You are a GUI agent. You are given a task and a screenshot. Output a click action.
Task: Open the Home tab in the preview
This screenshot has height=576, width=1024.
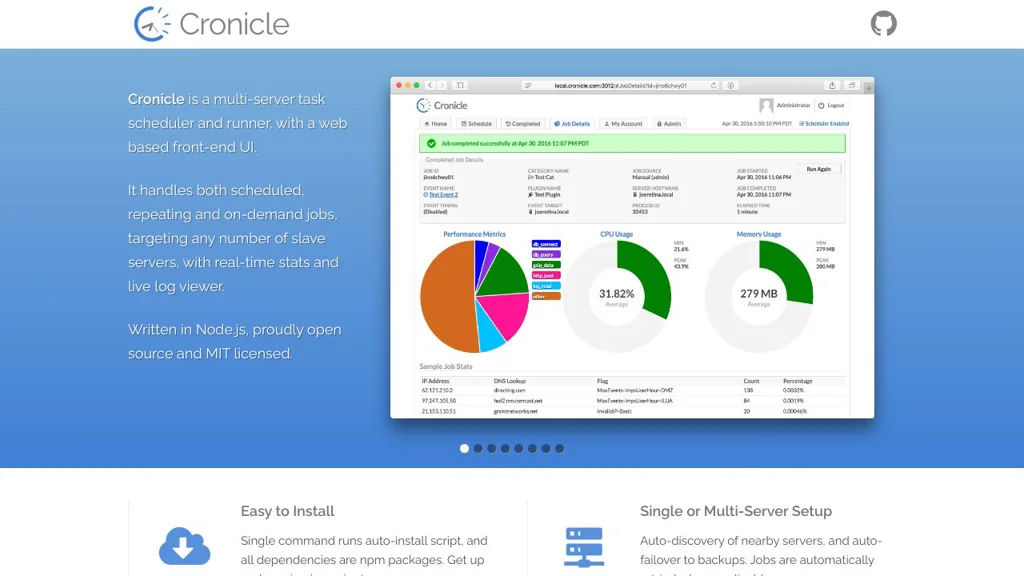[436, 123]
